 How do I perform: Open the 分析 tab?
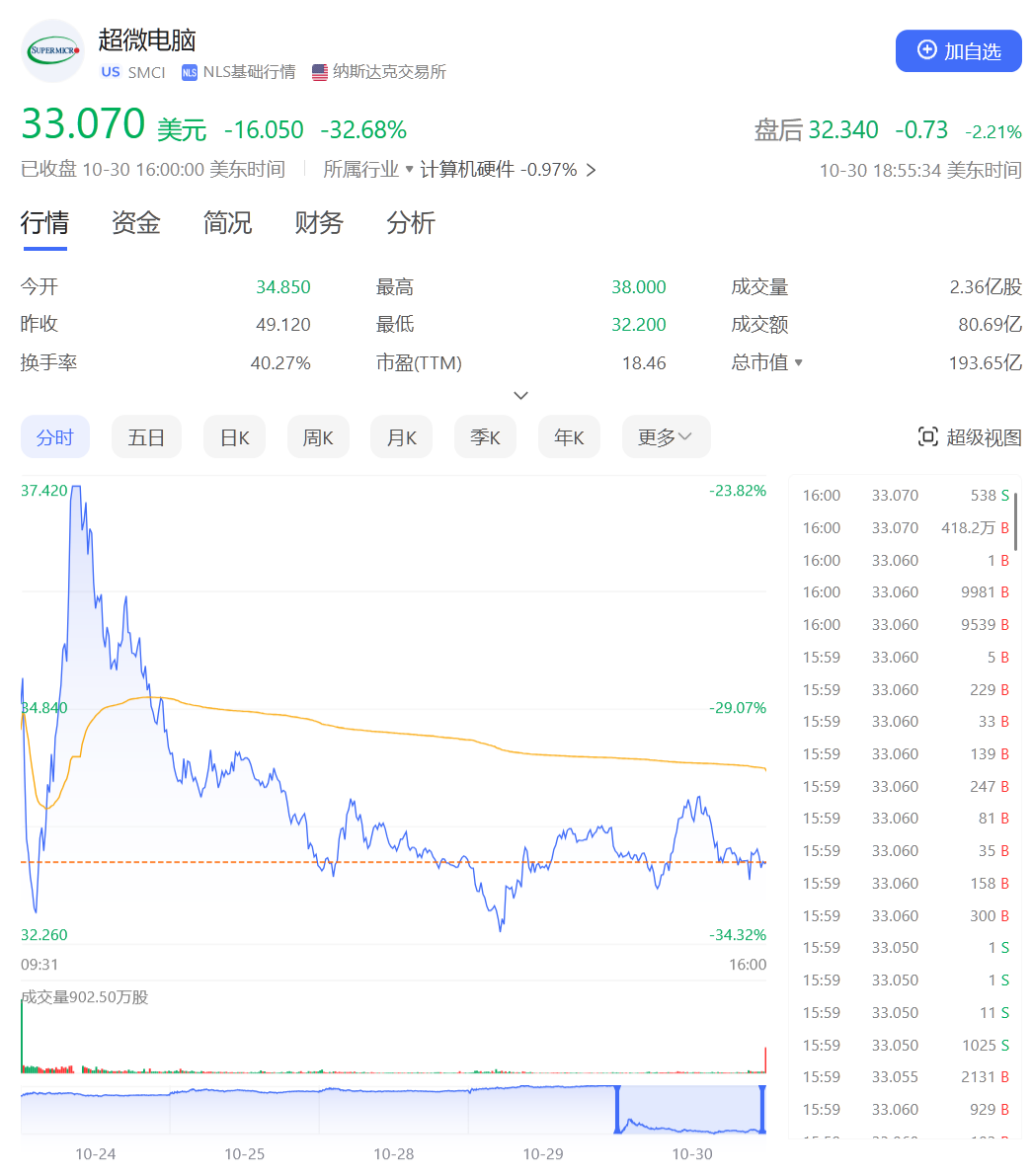(x=410, y=223)
